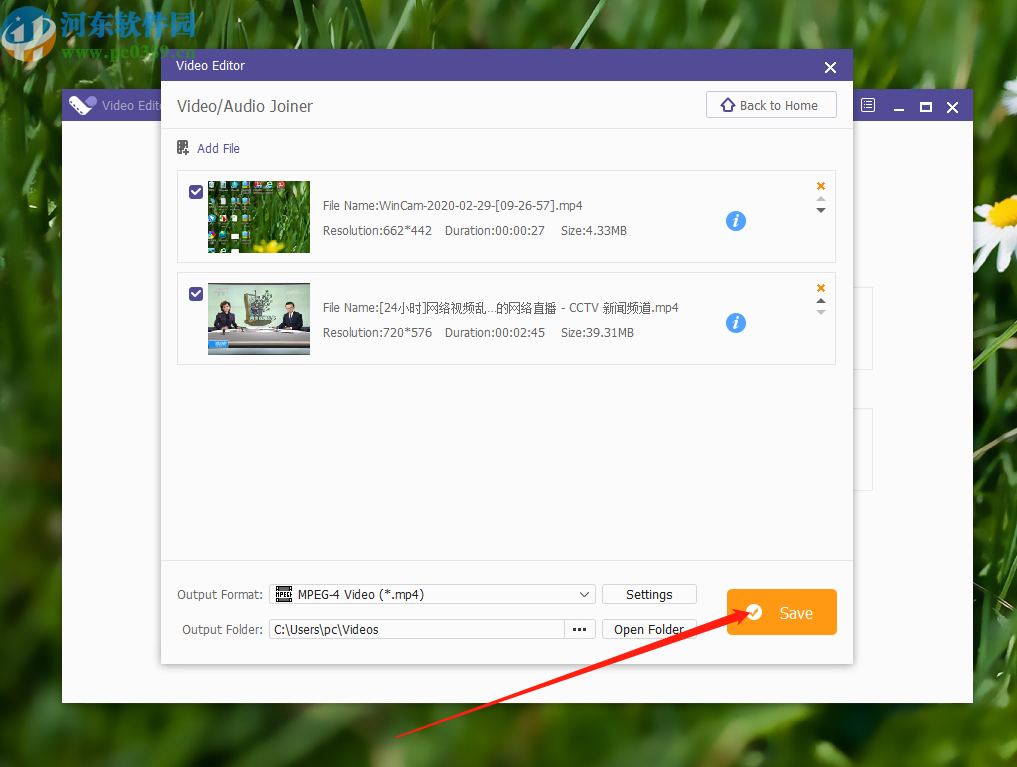Open the Output Format dropdown
1017x767 pixels.
pos(585,594)
